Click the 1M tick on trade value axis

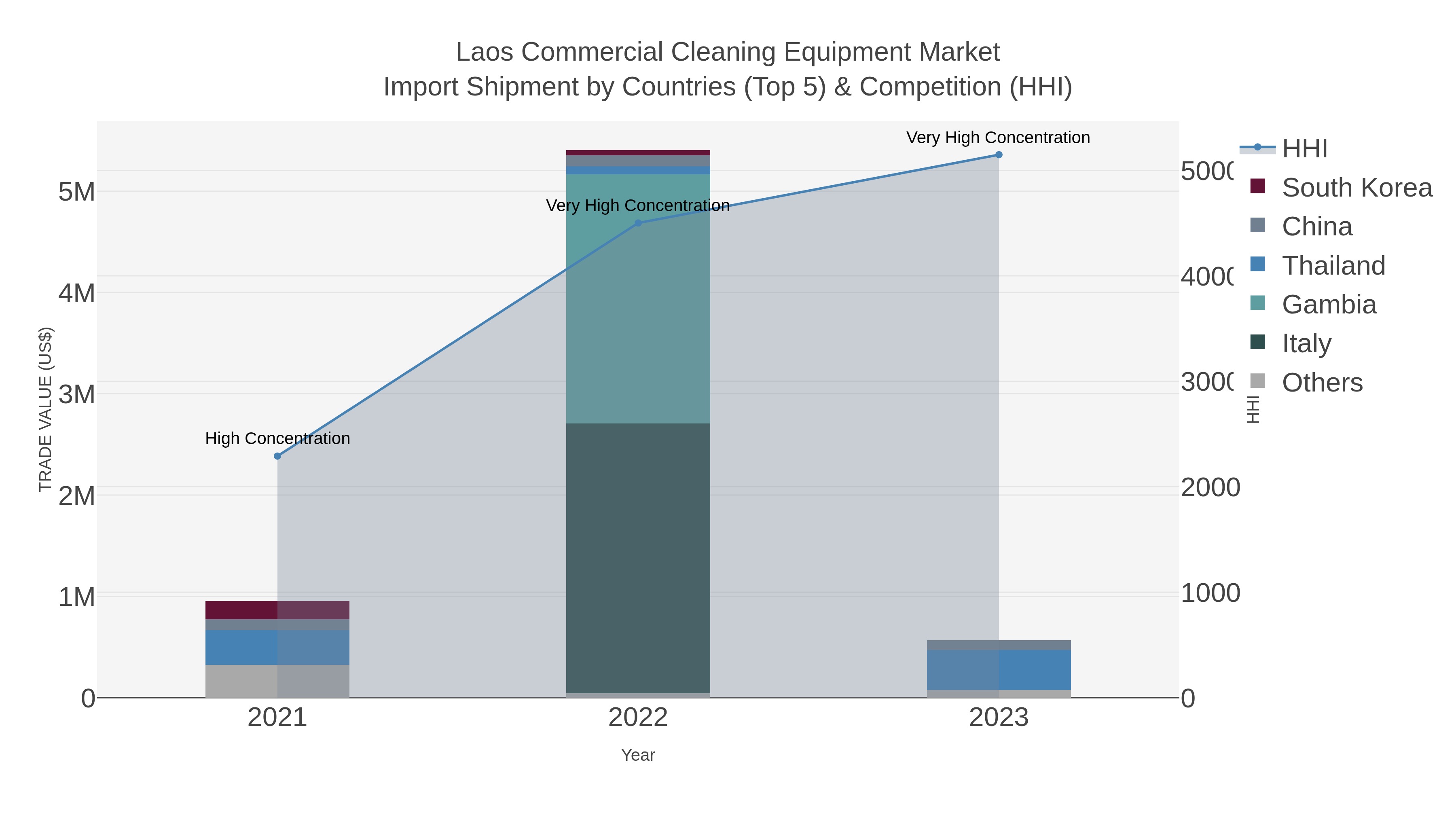pos(77,597)
